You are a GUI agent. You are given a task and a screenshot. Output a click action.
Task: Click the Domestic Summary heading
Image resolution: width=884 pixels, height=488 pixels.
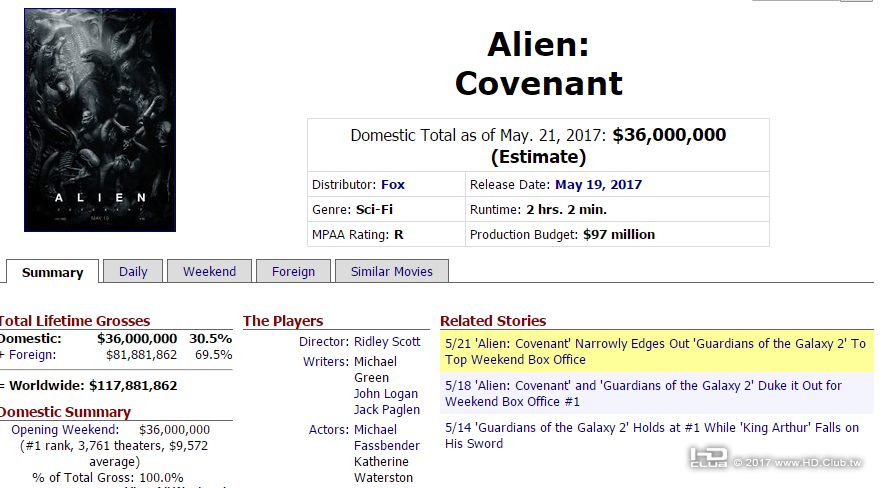(65, 412)
